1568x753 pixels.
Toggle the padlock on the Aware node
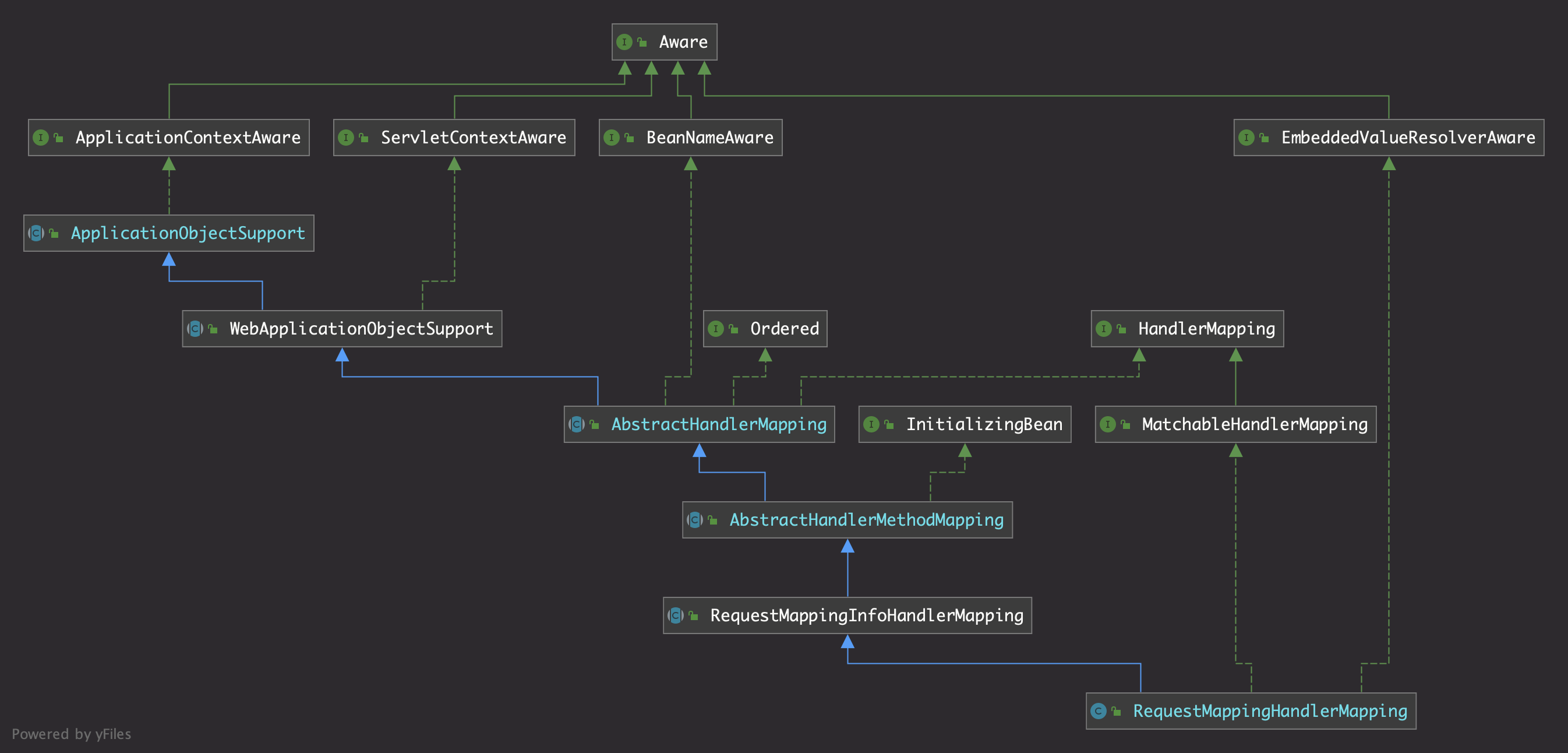(x=643, y=42)
